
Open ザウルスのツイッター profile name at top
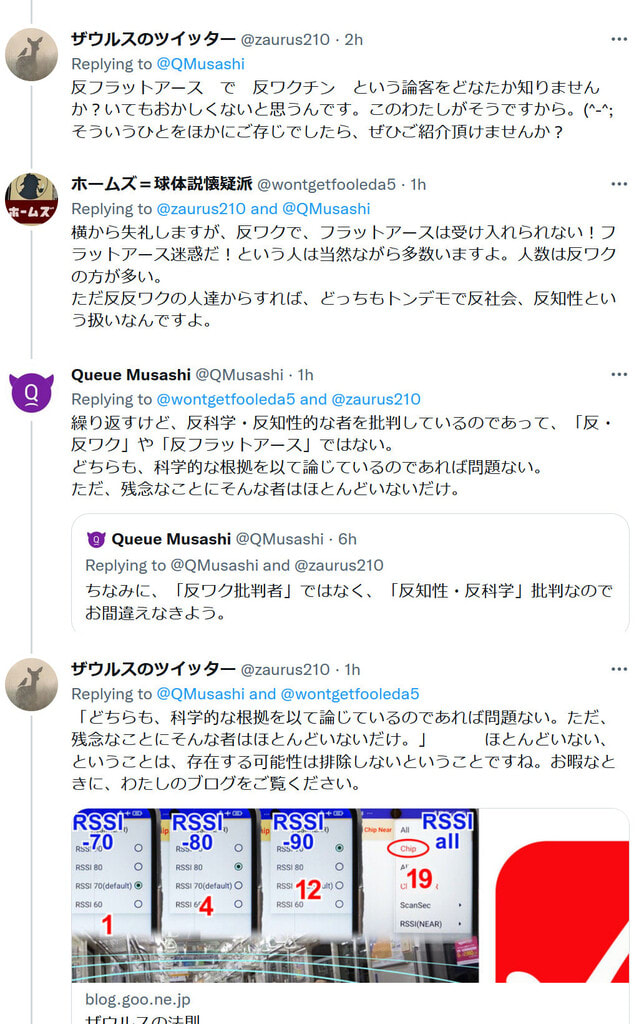(153, 39)
